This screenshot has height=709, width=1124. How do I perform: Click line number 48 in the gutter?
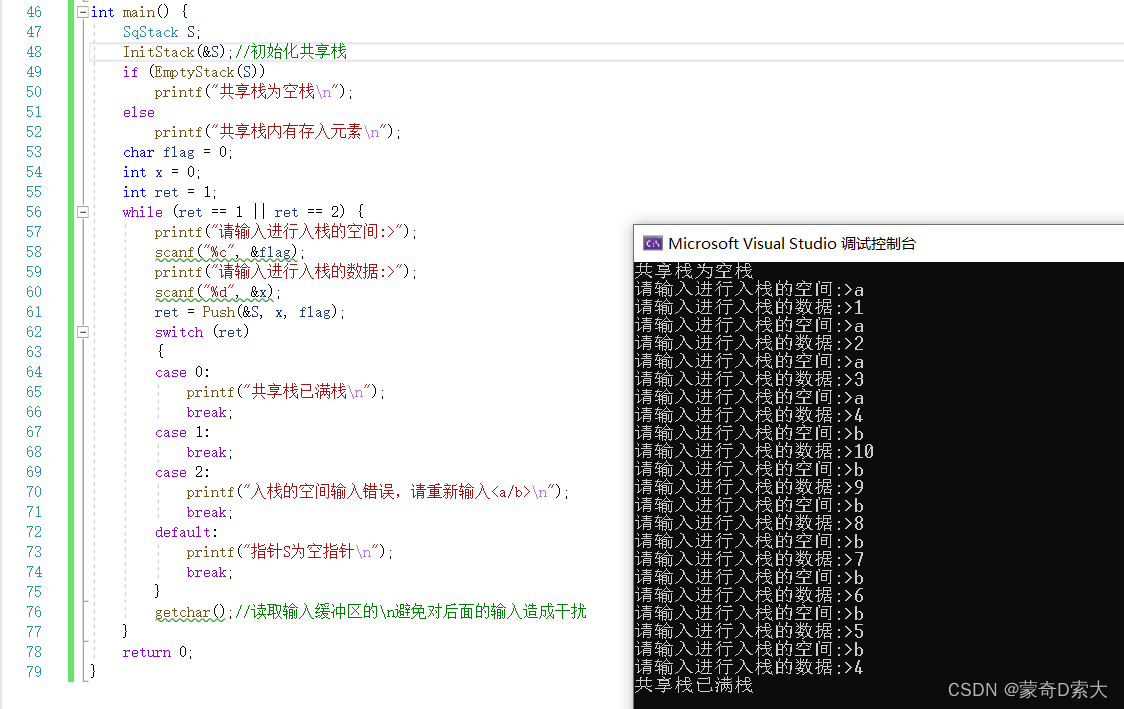click(x=34, y=52)
